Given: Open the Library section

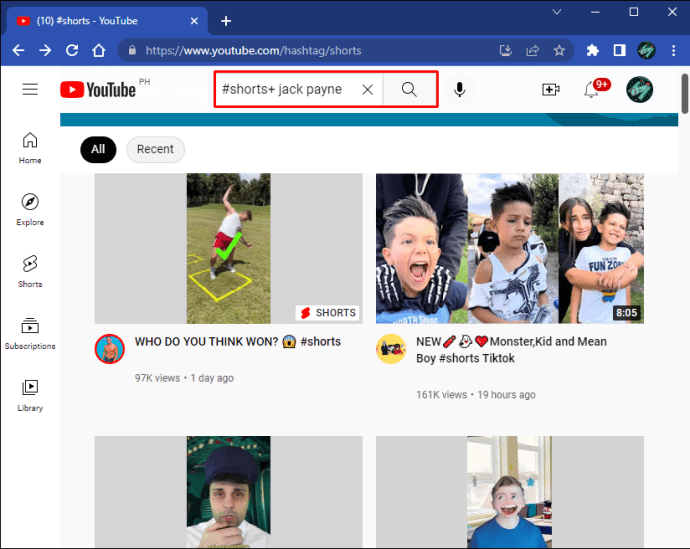Looking at the screenshot, I should [x=30, y=395].
